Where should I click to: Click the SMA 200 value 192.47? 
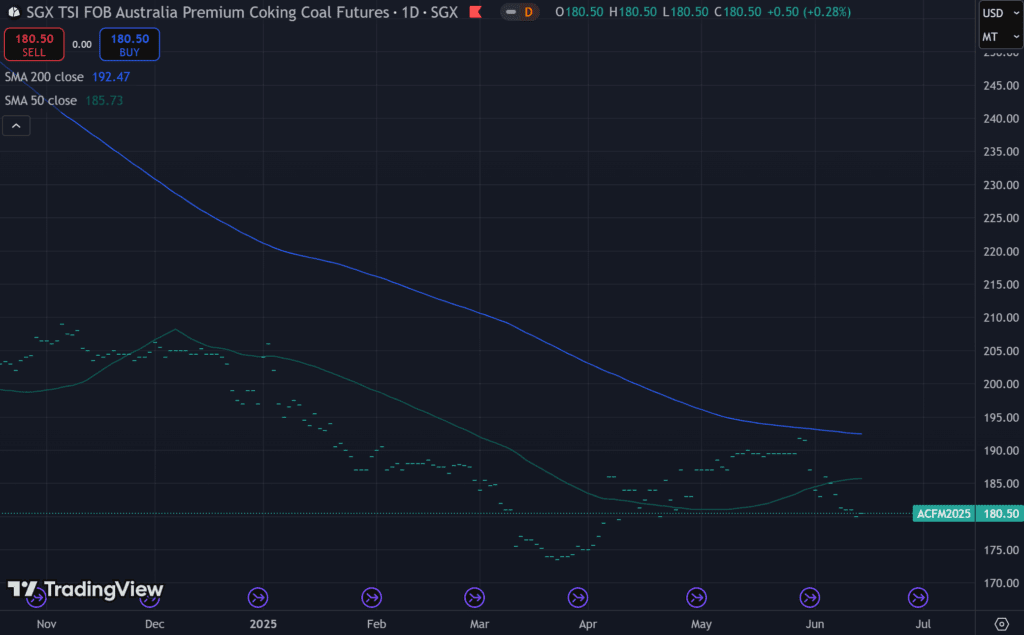coord(111,76)
